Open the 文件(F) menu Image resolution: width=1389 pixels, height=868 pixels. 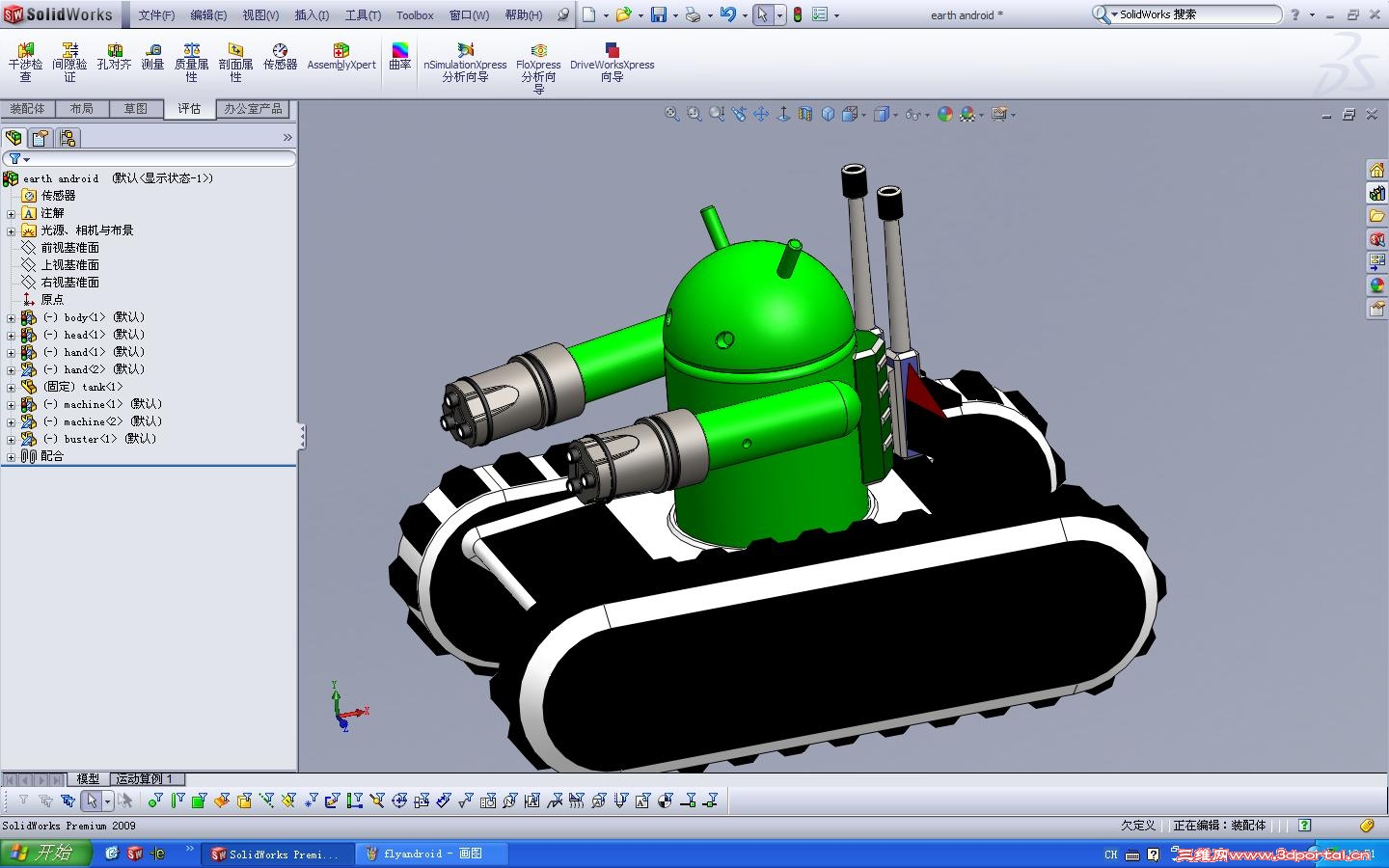click(x=156, y=15)
